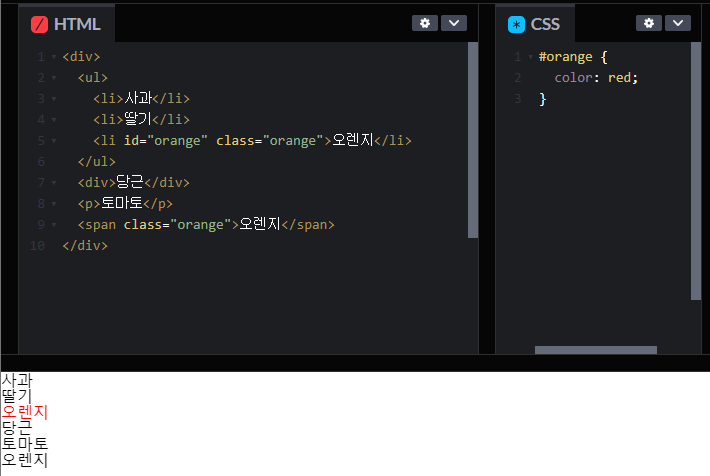The height and width of the screenshot is (476, 710).
Task: Click the closing brace on CSS line 3
Action: click(x=542, y=99)
